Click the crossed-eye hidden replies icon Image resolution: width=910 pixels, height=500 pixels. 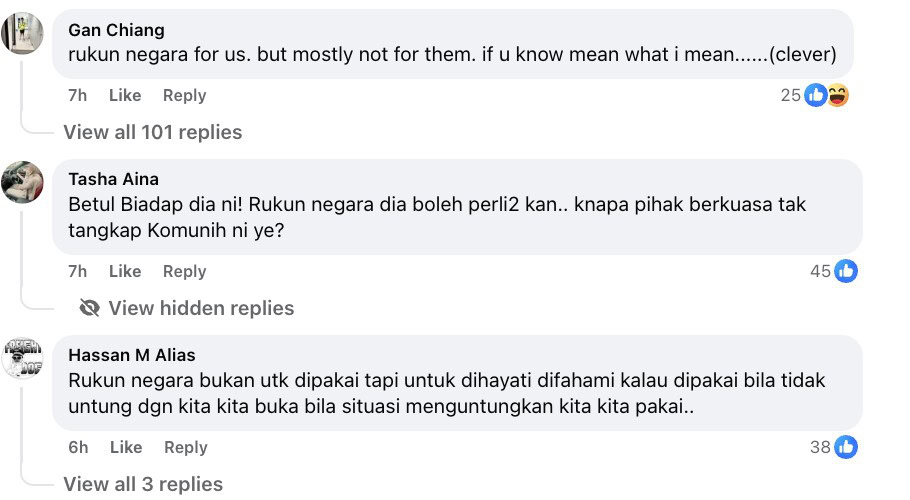(x=89, y=308)
